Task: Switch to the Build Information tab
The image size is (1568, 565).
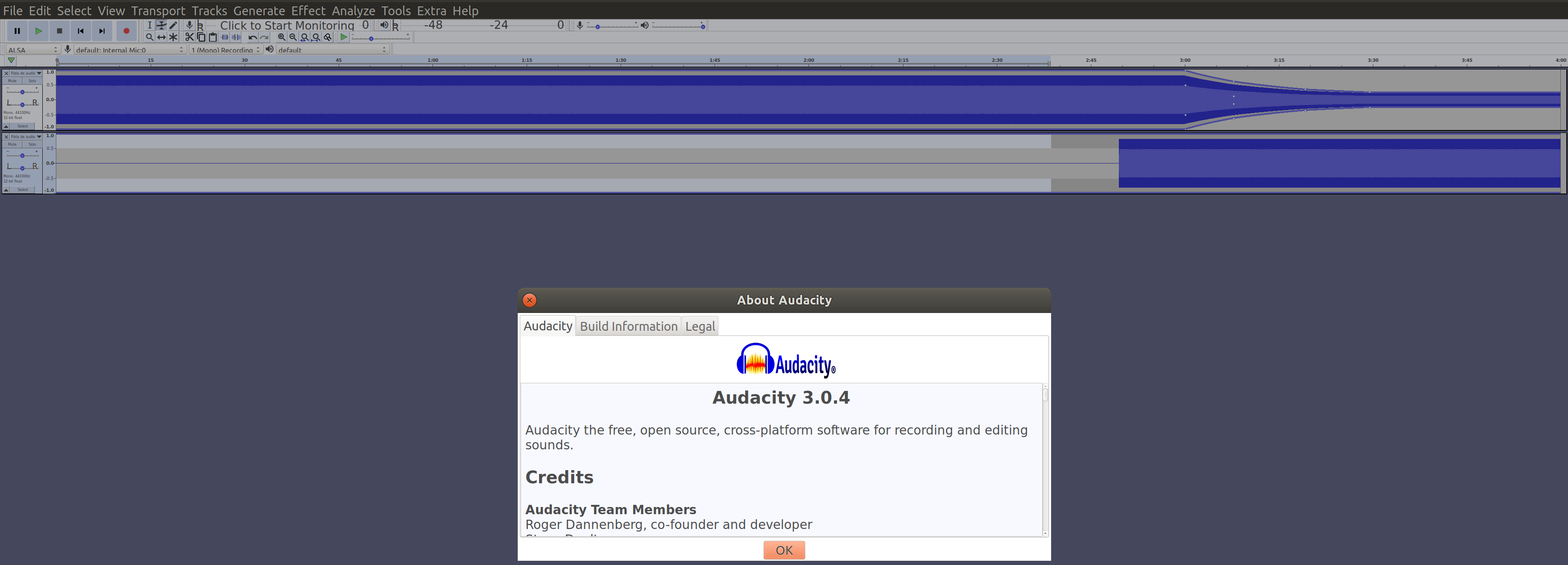Action: pyautogui.click(x=628, y=326)
